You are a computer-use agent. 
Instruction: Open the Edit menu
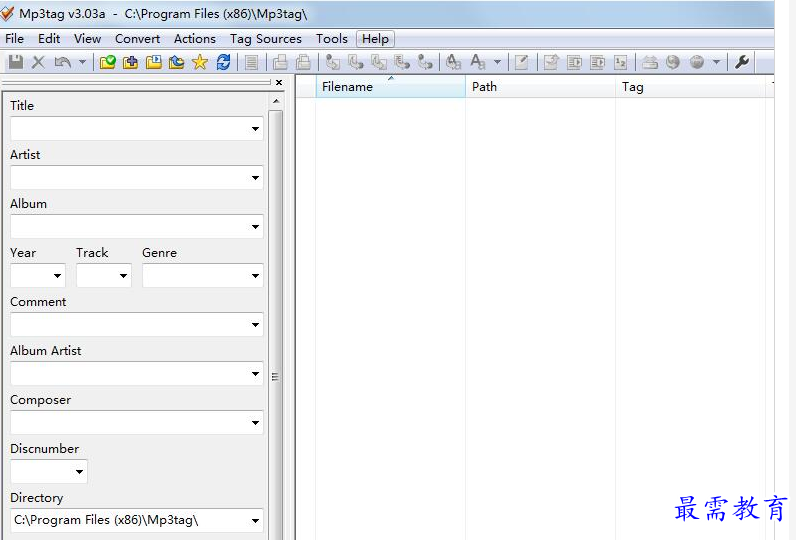(49, 39)
